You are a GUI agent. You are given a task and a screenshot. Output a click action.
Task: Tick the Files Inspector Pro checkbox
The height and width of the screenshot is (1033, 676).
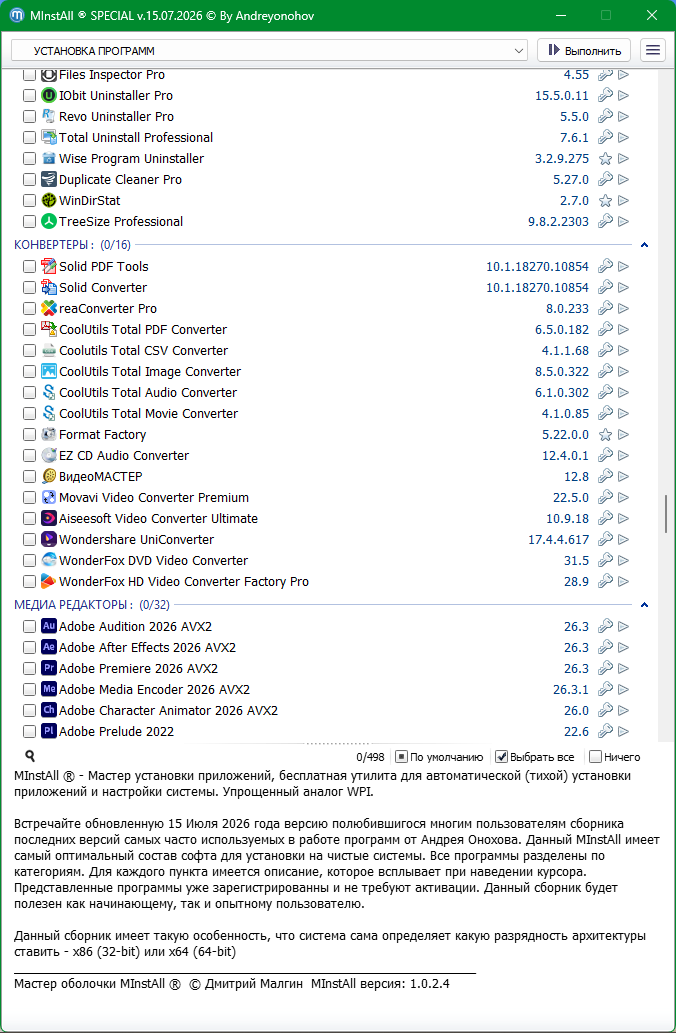[29, 74]
